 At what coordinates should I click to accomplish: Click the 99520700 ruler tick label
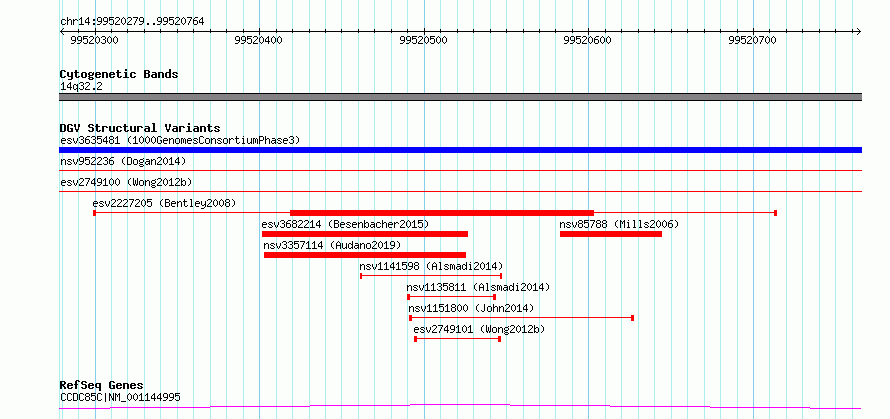[752, 40]
